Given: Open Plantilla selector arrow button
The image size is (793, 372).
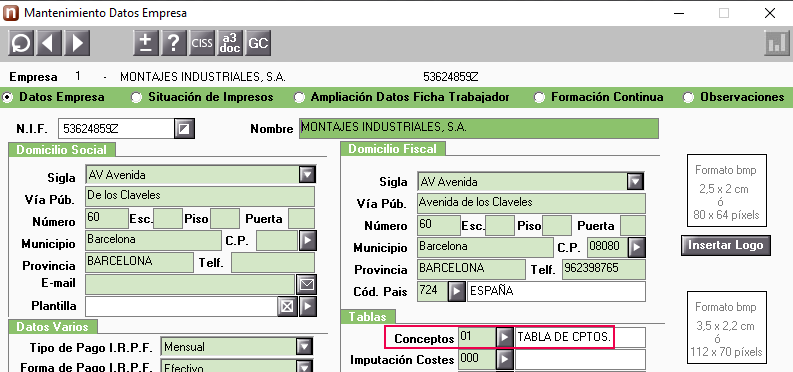Looking at the screenshot, I should pos(307,306).
